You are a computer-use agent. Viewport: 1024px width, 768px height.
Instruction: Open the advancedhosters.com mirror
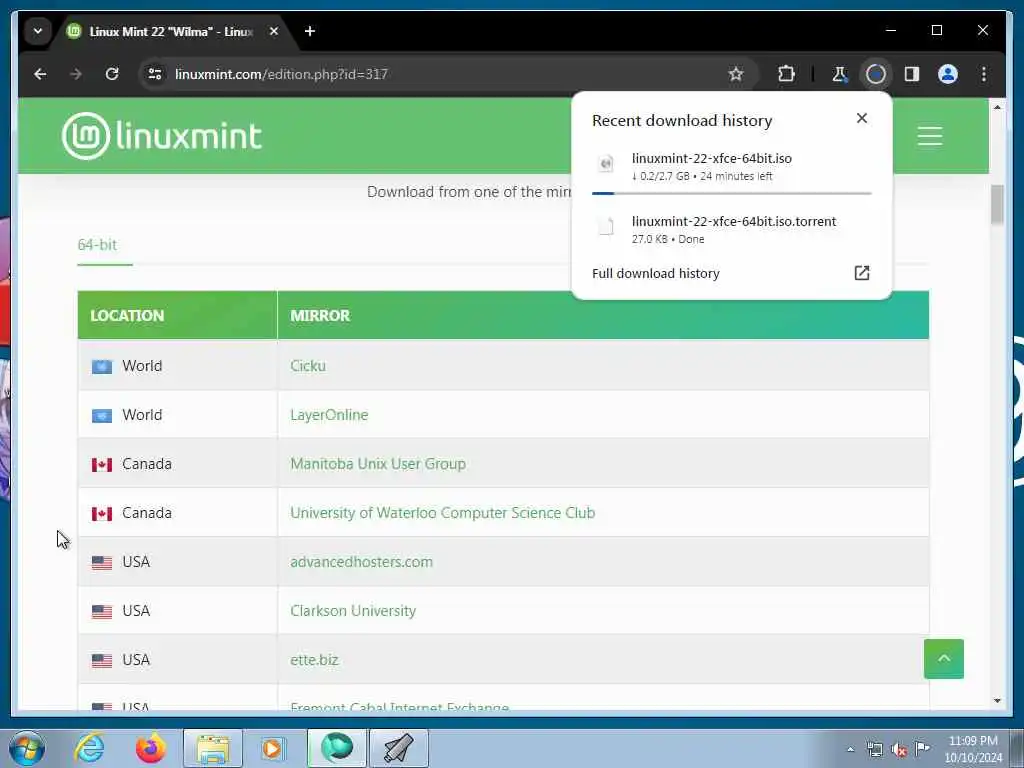361,562
